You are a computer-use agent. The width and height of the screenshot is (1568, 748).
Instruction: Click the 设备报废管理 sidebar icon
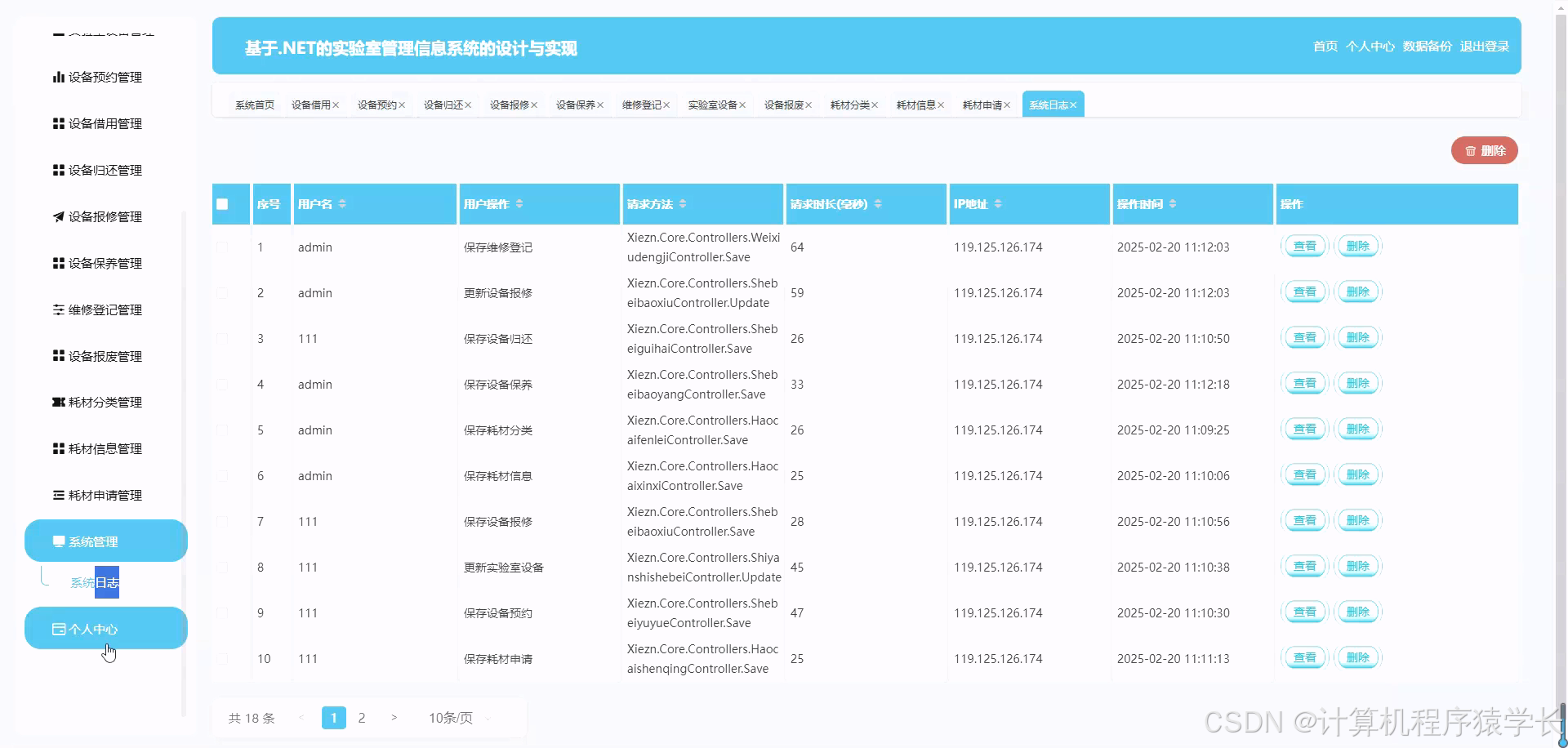[58, 355]
